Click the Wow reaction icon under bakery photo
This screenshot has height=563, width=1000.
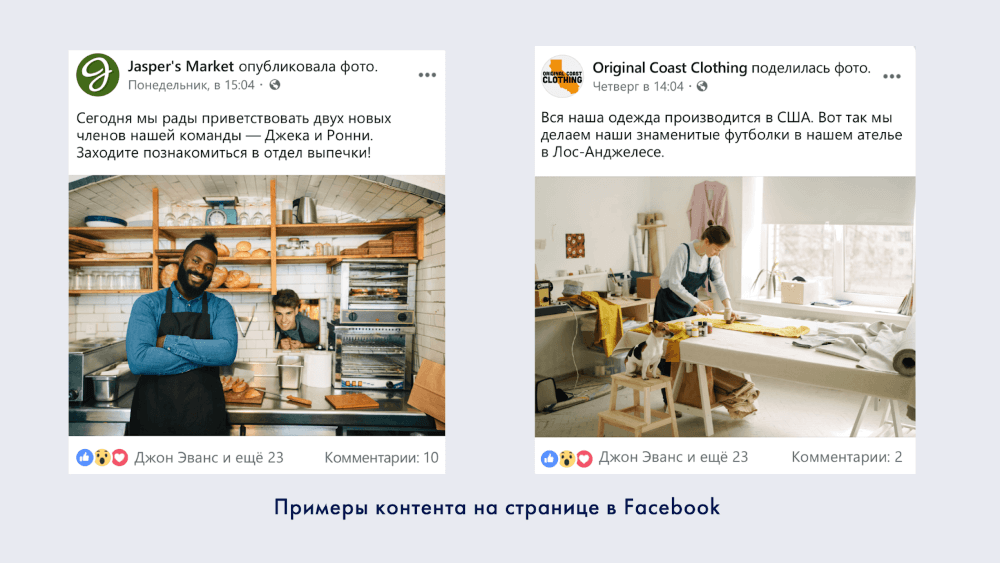click(102, 457)
